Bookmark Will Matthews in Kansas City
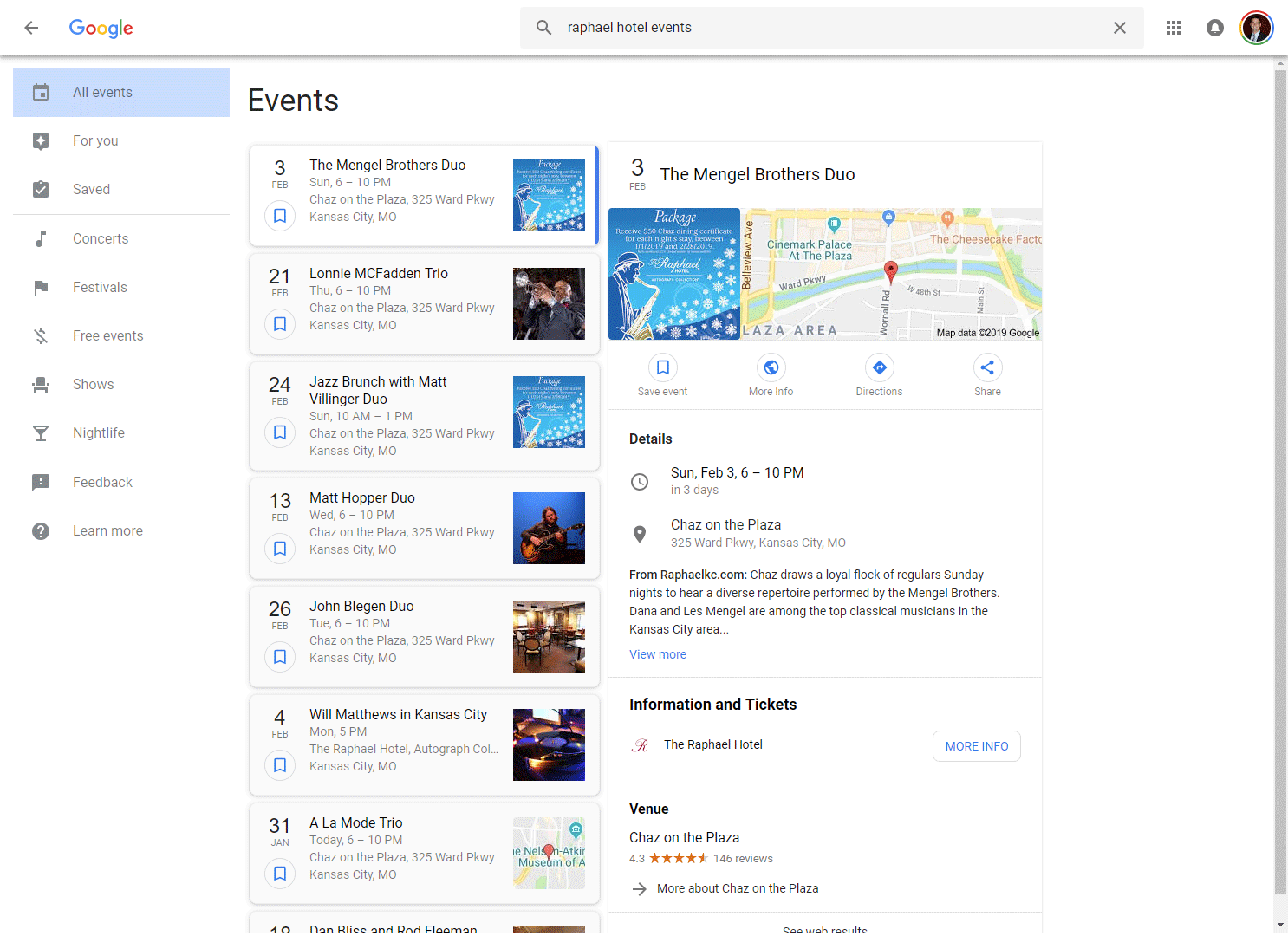This screenshot has height=936, width=1288. [x=280, y=764]
